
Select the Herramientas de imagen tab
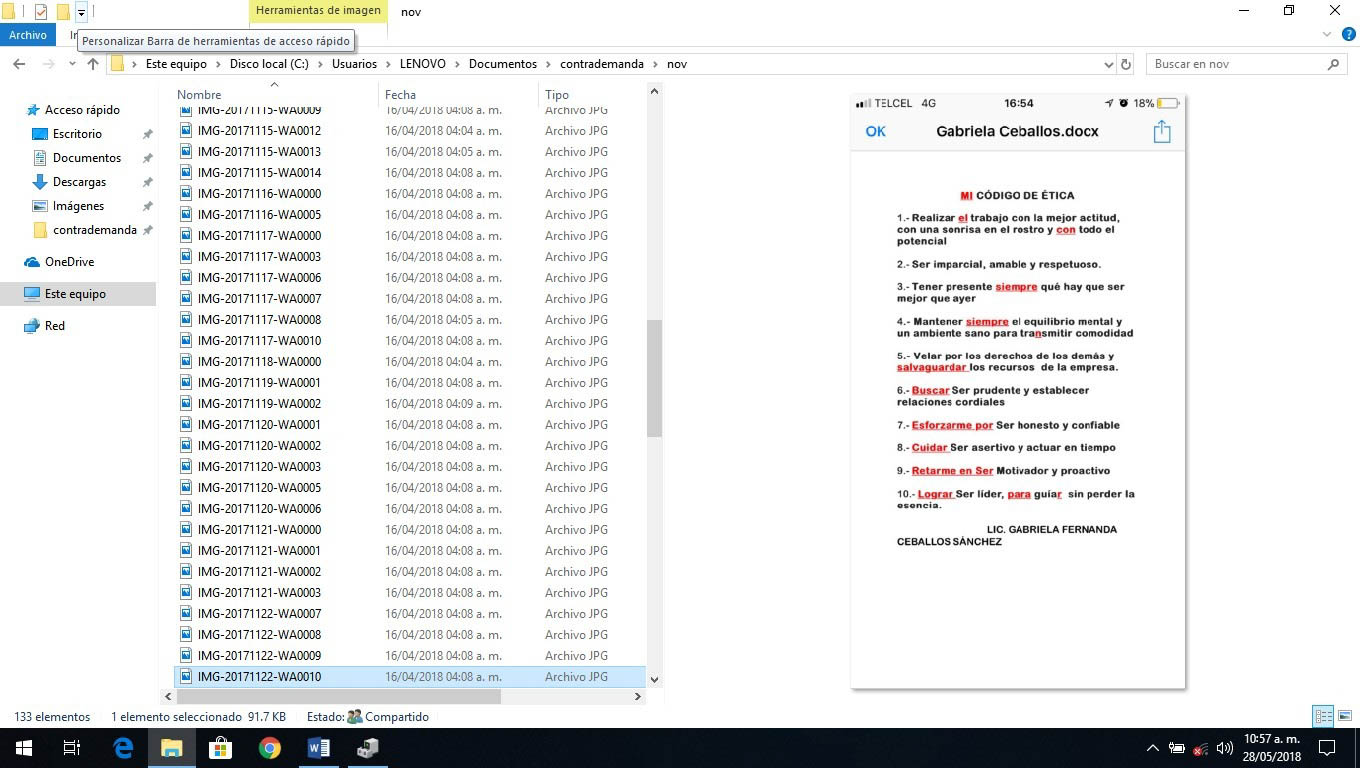(318, 11)
